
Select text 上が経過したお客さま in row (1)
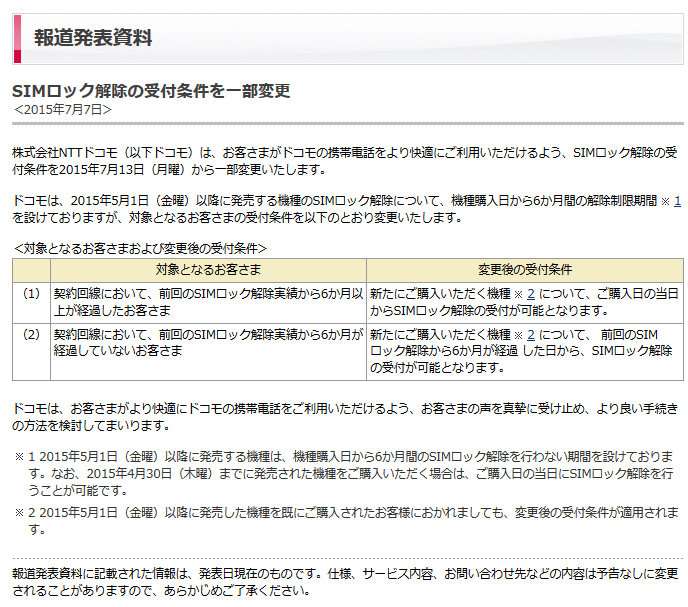point(112,311)
